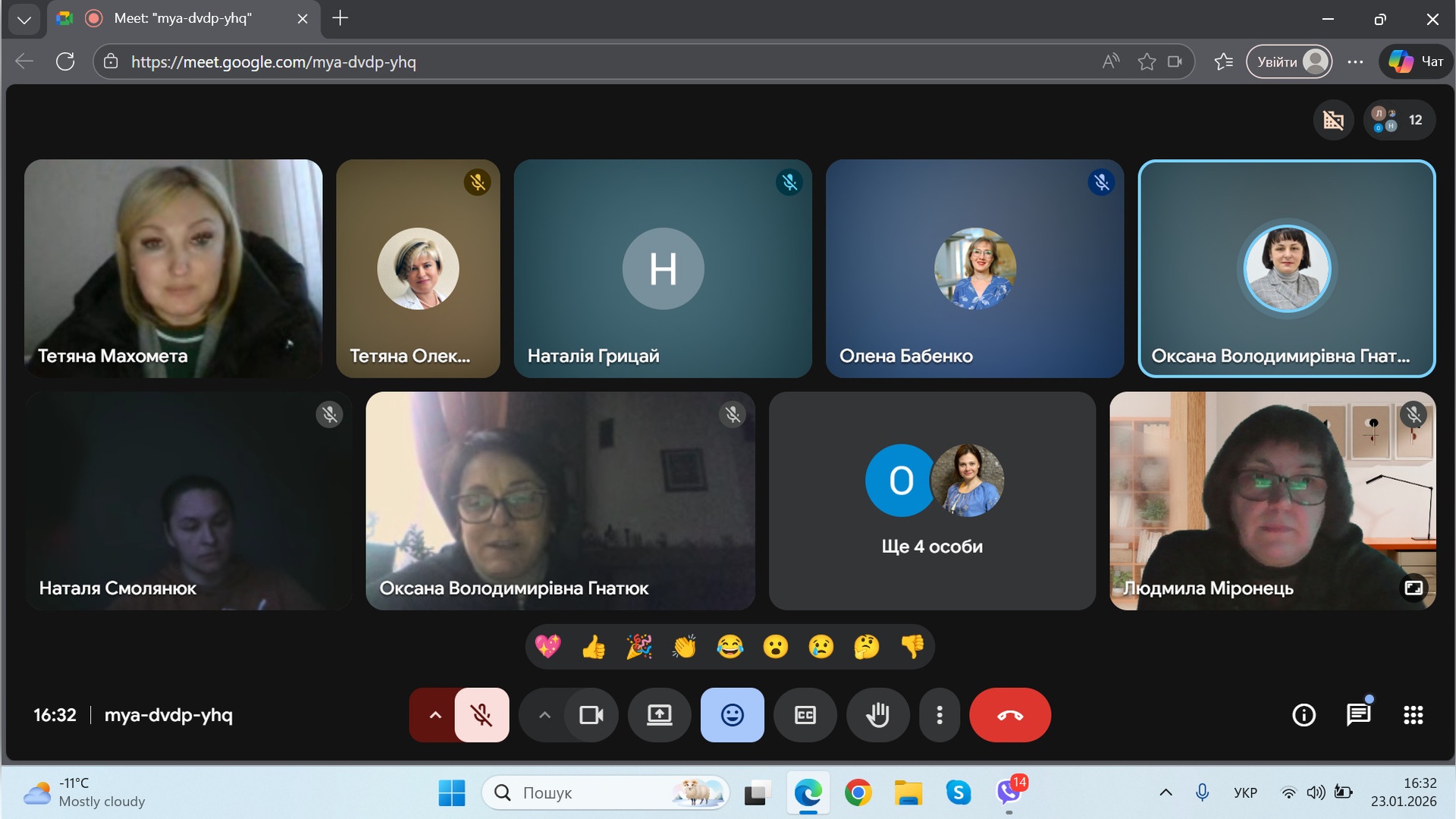1456x819 pixels.
Task: Open more options three-dot menu
Action: 940,715
